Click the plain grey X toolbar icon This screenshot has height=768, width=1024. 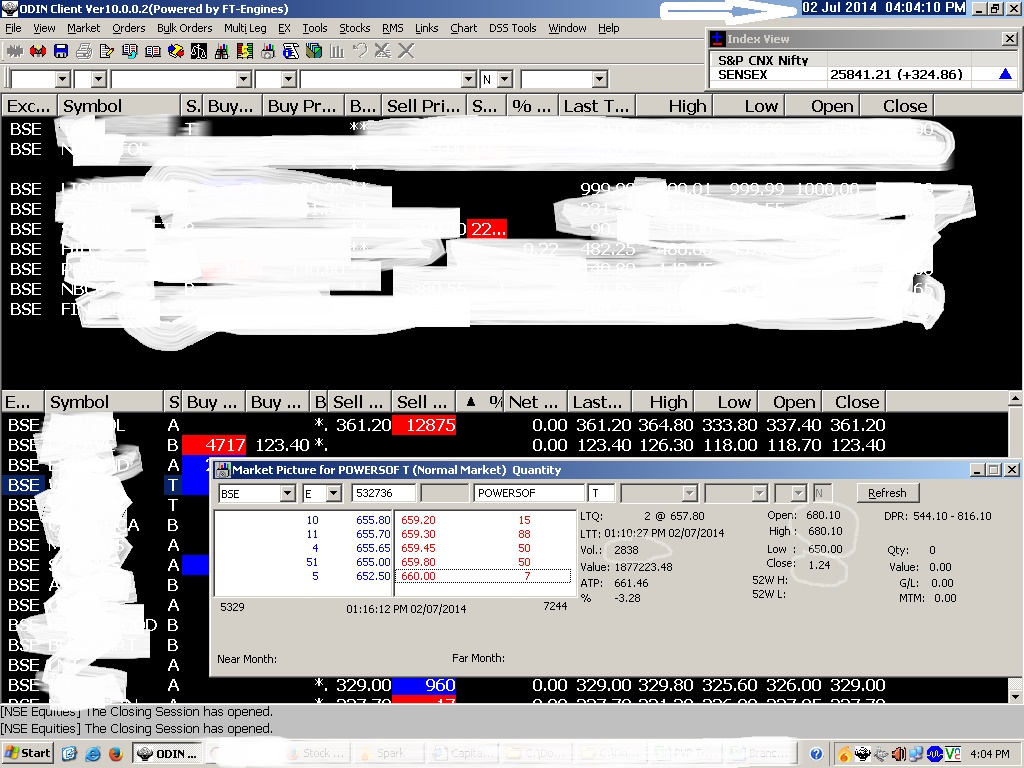406,50
